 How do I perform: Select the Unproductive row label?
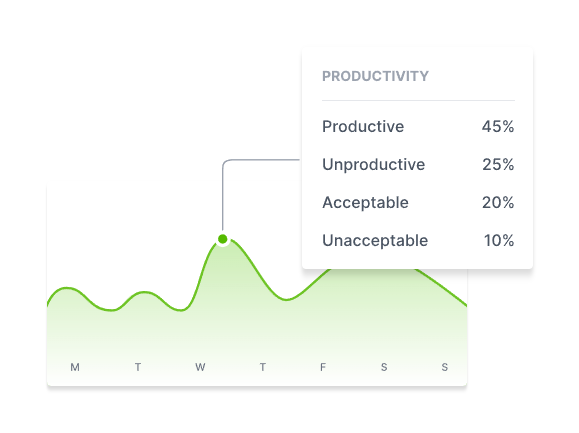374,165
